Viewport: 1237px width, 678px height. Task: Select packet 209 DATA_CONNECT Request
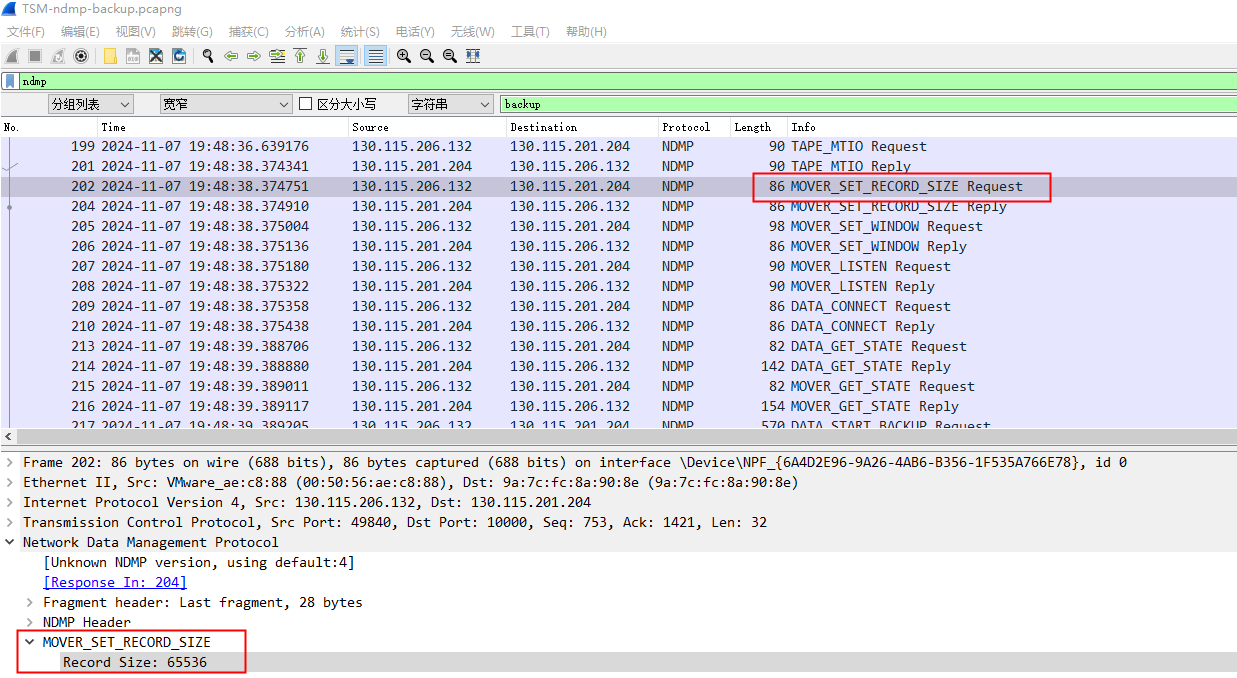coord(618,306)
